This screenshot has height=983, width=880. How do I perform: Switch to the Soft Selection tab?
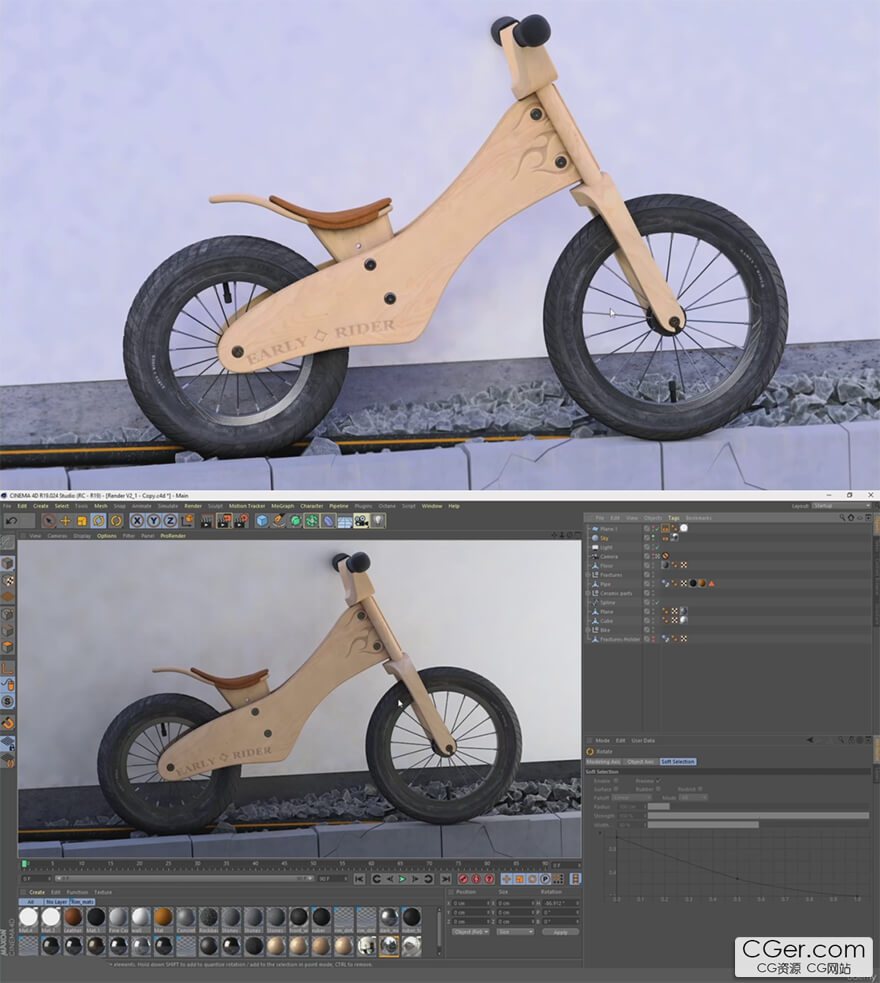[x=678, y=762]
